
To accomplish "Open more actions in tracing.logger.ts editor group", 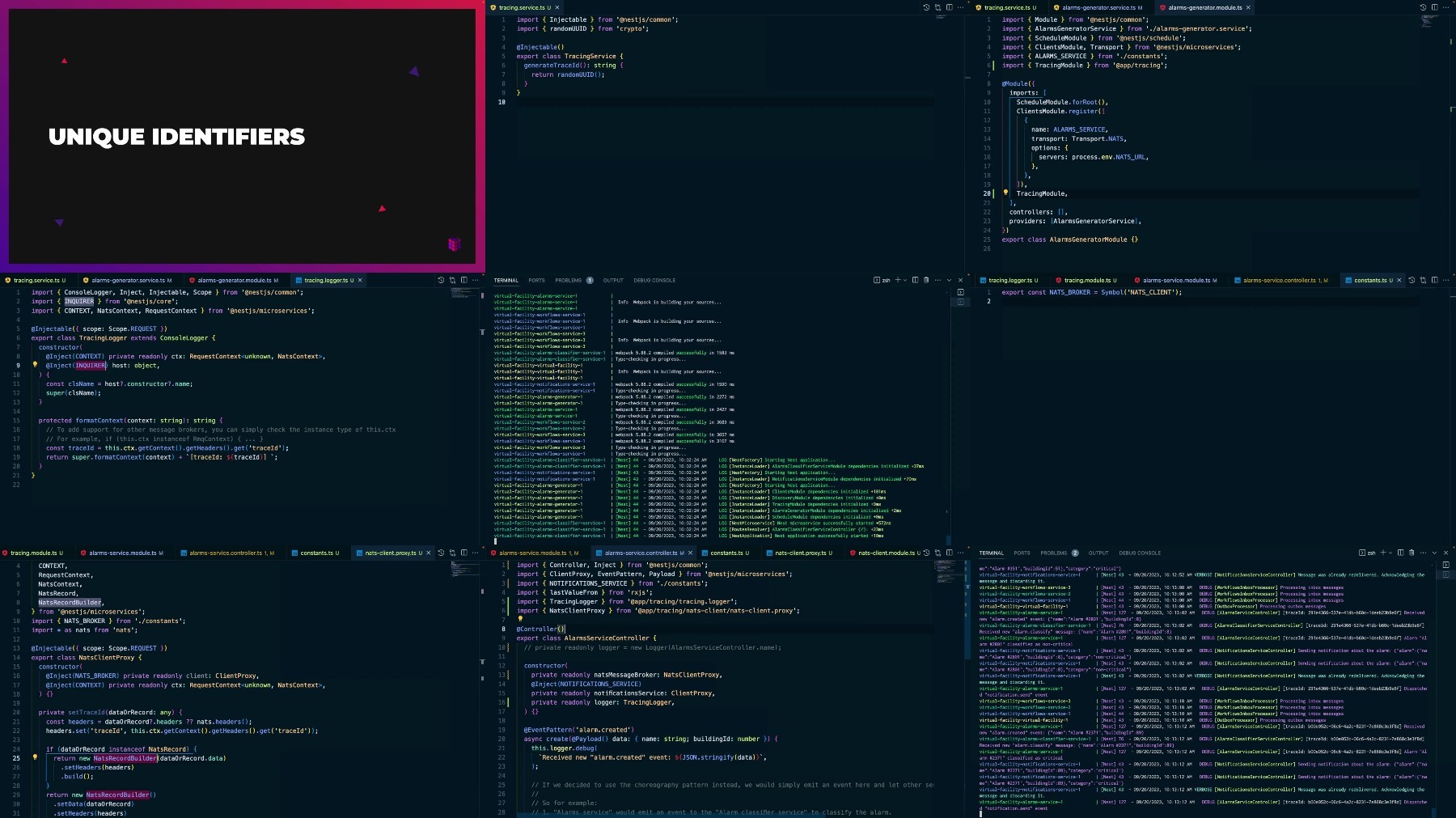I will pyautogui.click(x=475, y=280).
